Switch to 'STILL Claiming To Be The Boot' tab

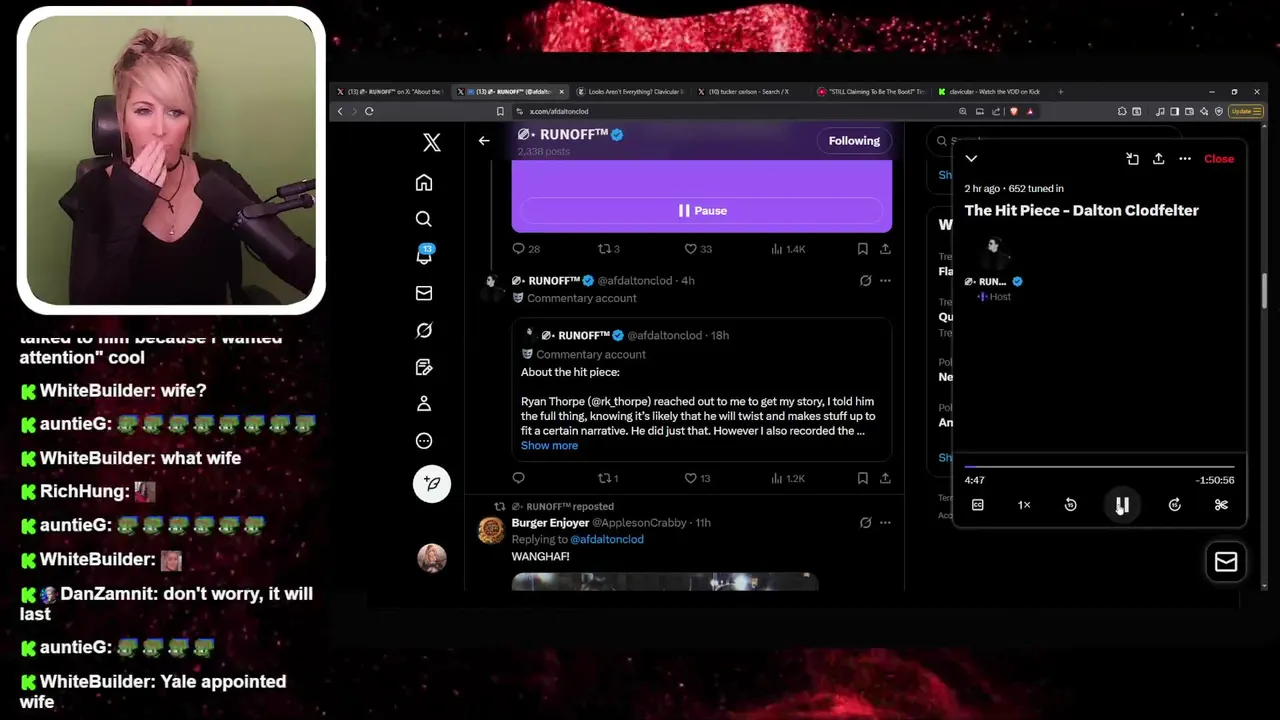tap(870, 92)
